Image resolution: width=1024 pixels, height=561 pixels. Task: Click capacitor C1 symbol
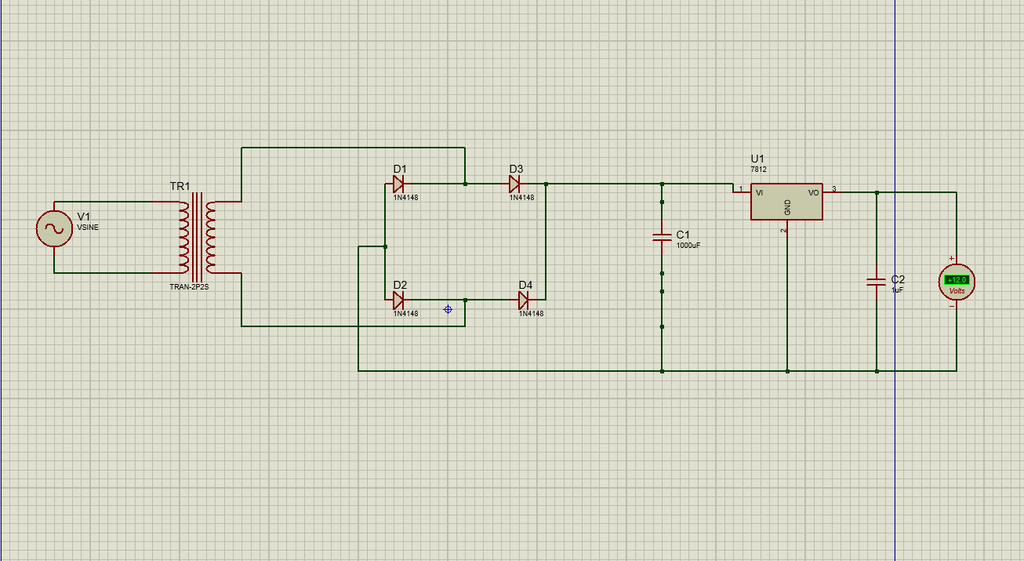coord(662,238)
